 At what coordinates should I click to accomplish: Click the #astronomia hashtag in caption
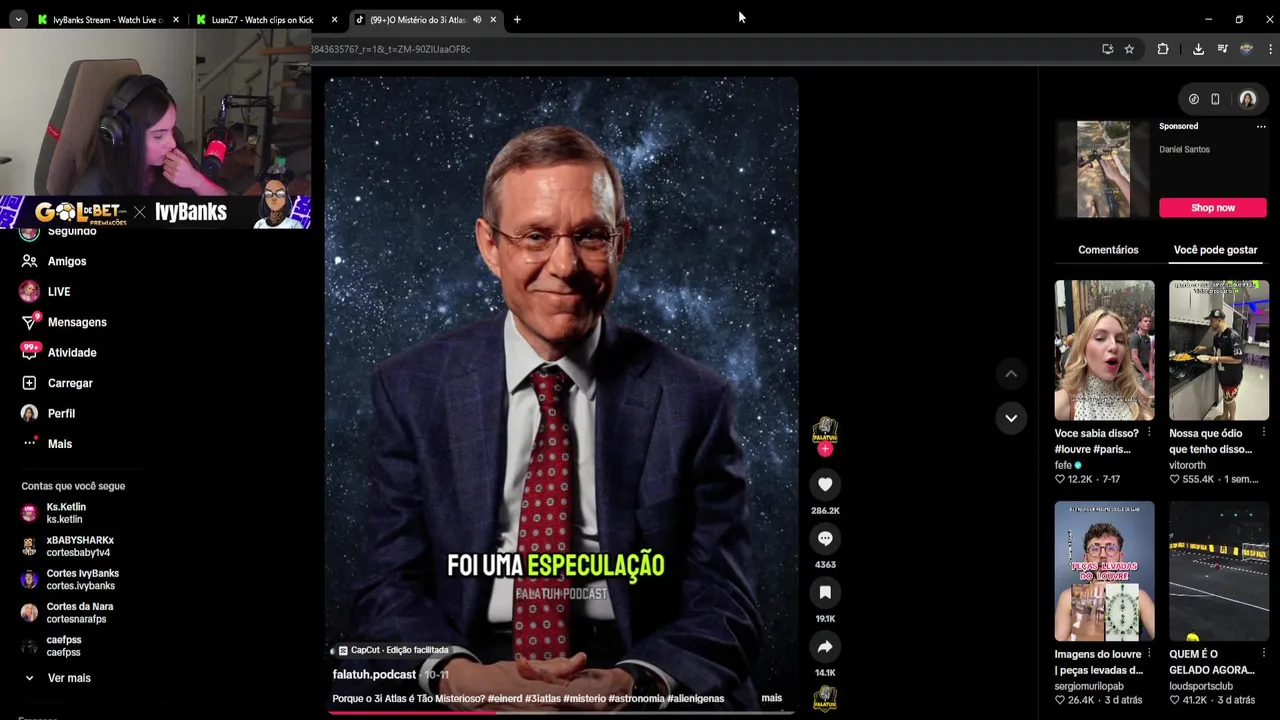636,698
